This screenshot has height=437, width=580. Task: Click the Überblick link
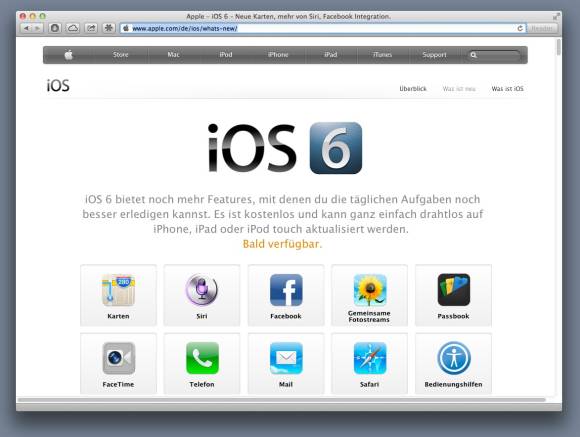(413, 89)
